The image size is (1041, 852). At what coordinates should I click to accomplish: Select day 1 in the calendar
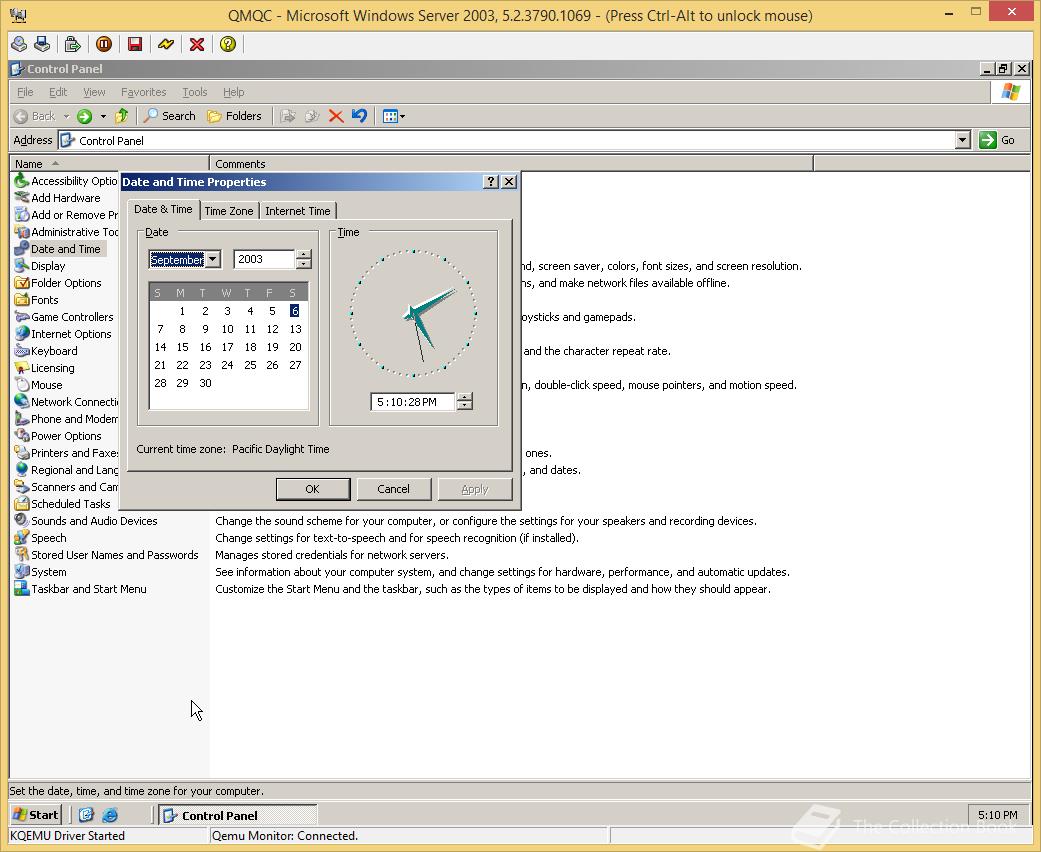[183, 311]
